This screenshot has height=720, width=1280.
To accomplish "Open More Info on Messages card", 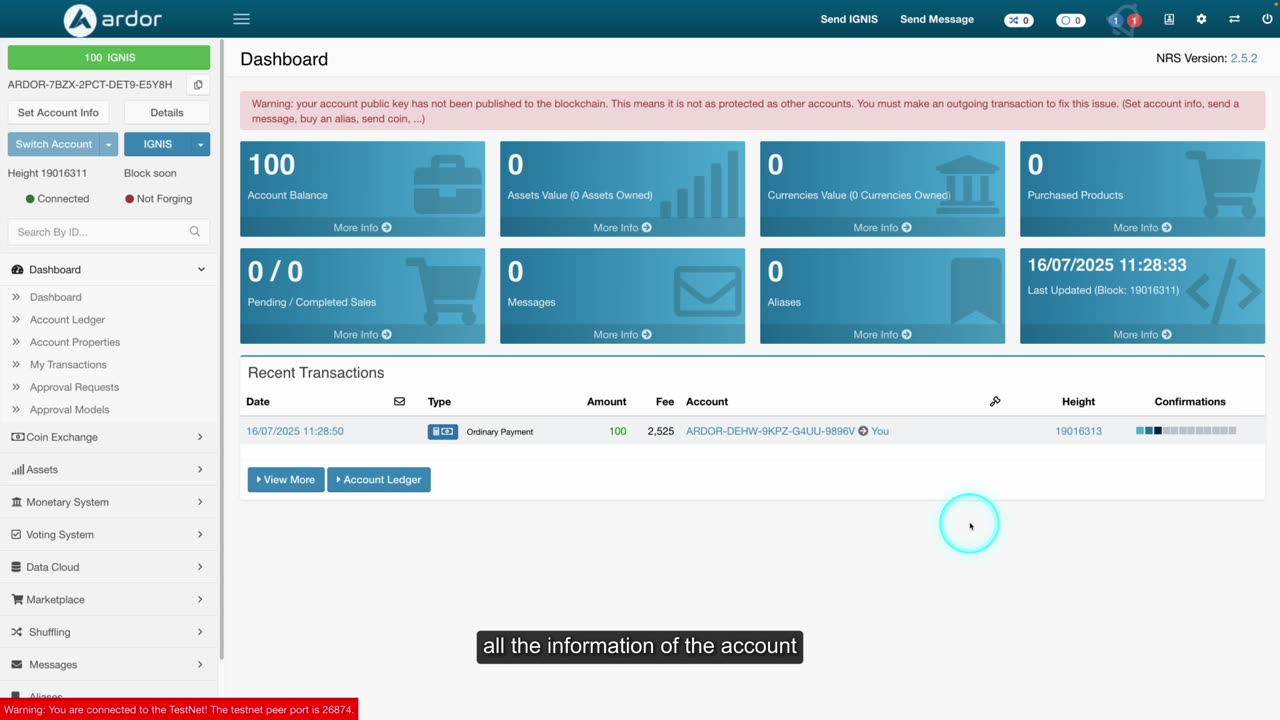I will pyautogui.click(x=622, y=334).
